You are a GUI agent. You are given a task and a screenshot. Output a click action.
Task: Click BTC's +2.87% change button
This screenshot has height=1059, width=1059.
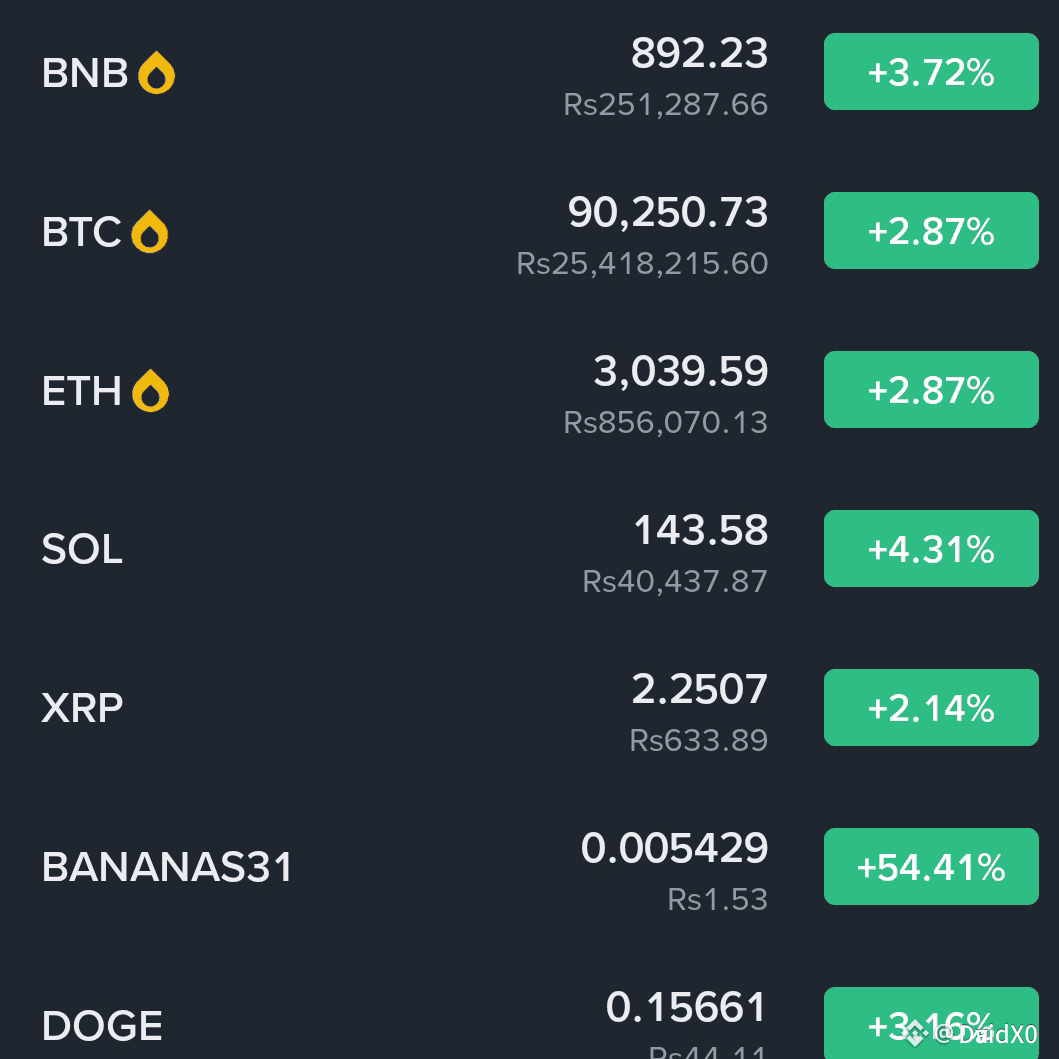[931, 231]
